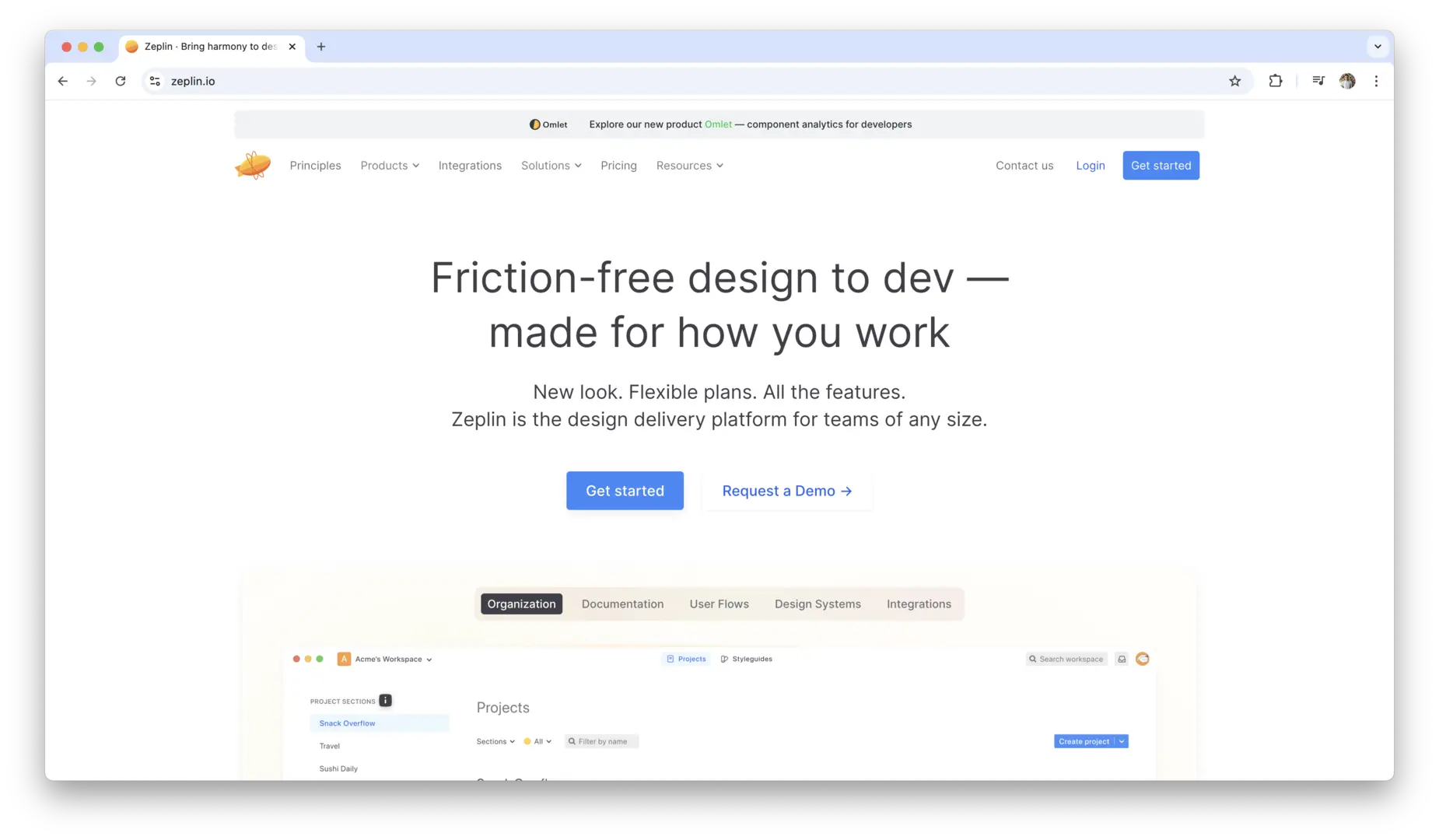Open the Contact us link
This screenshot has width=1439, height=840.
click(1024, 166)
